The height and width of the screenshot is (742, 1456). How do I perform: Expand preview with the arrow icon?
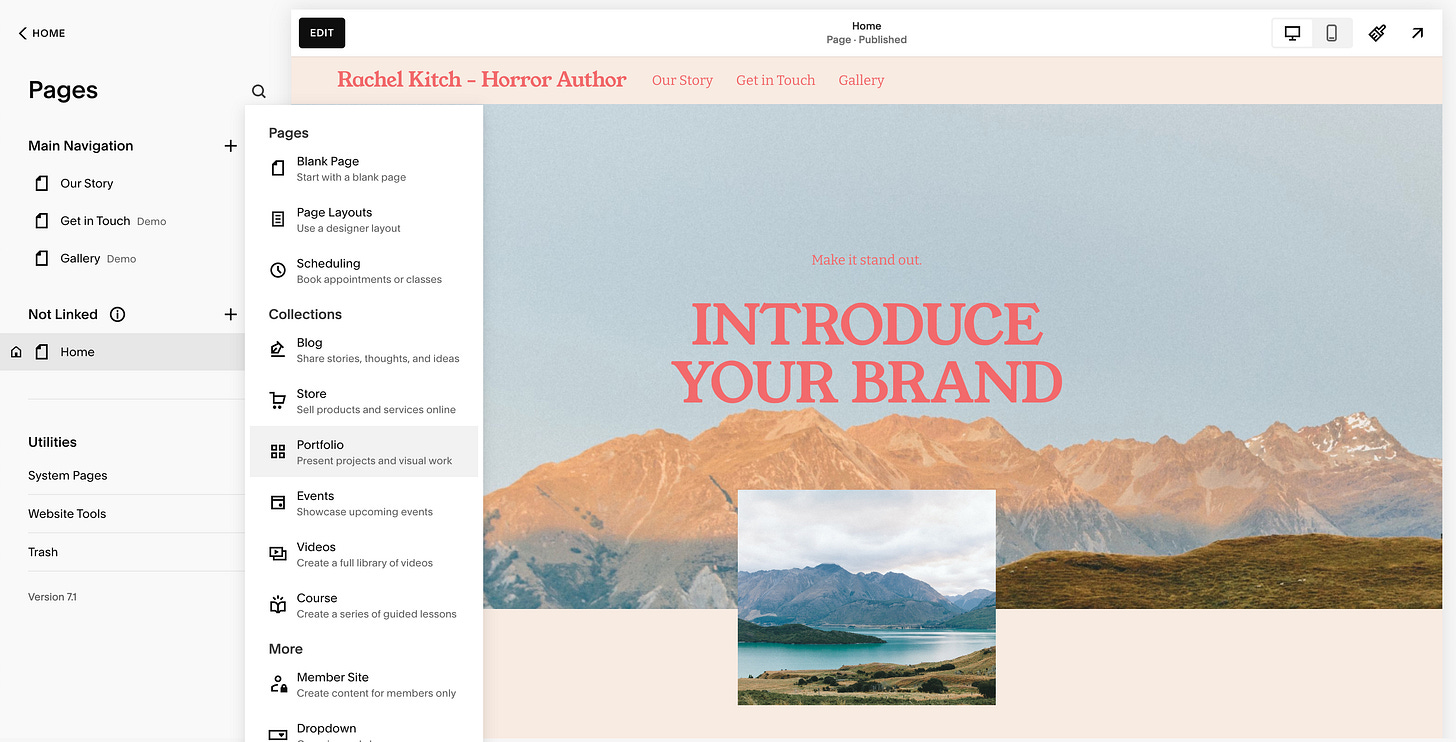pyautogui.click(x=1418, y=33)
